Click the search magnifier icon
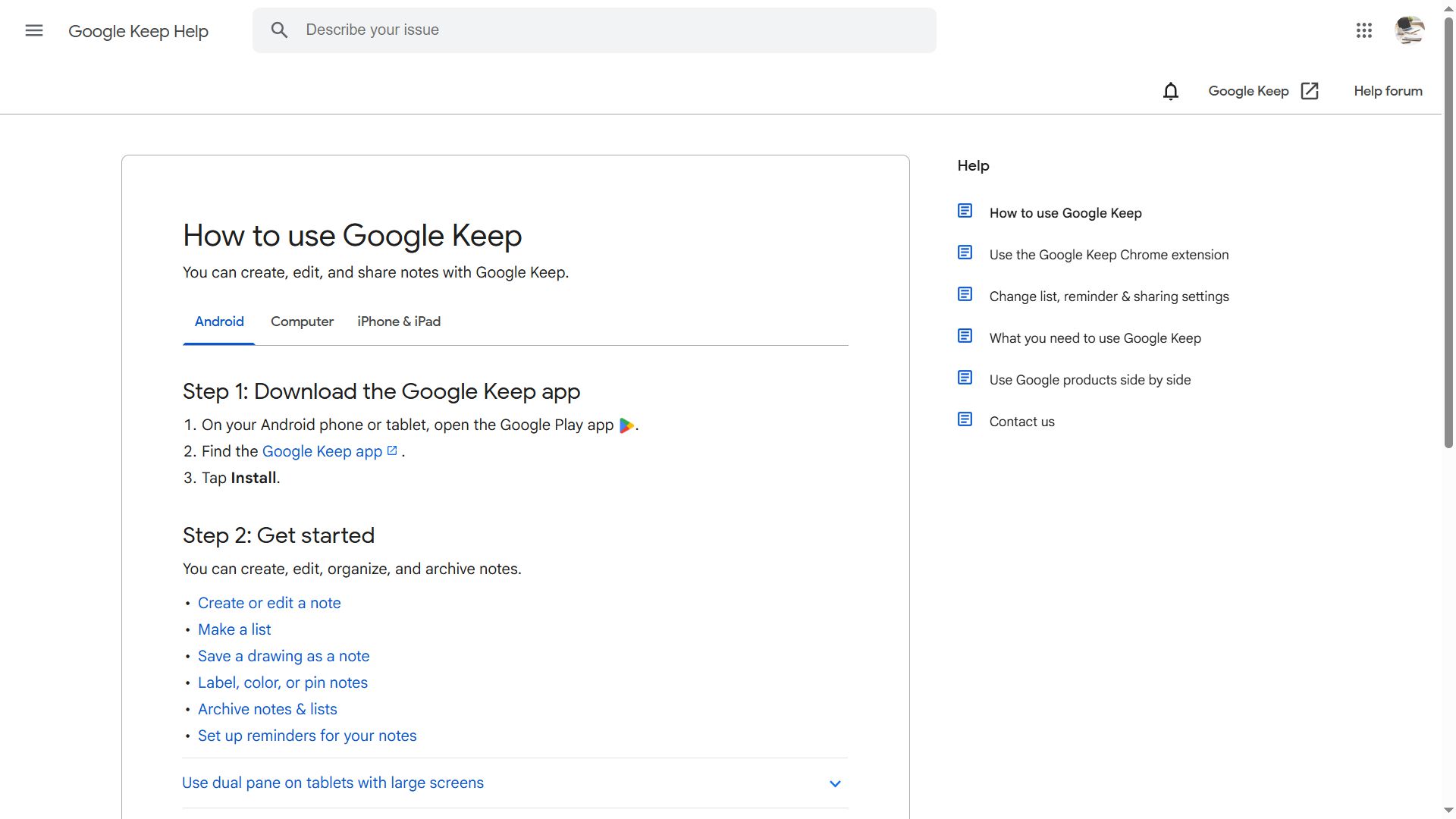 (279, 30)
